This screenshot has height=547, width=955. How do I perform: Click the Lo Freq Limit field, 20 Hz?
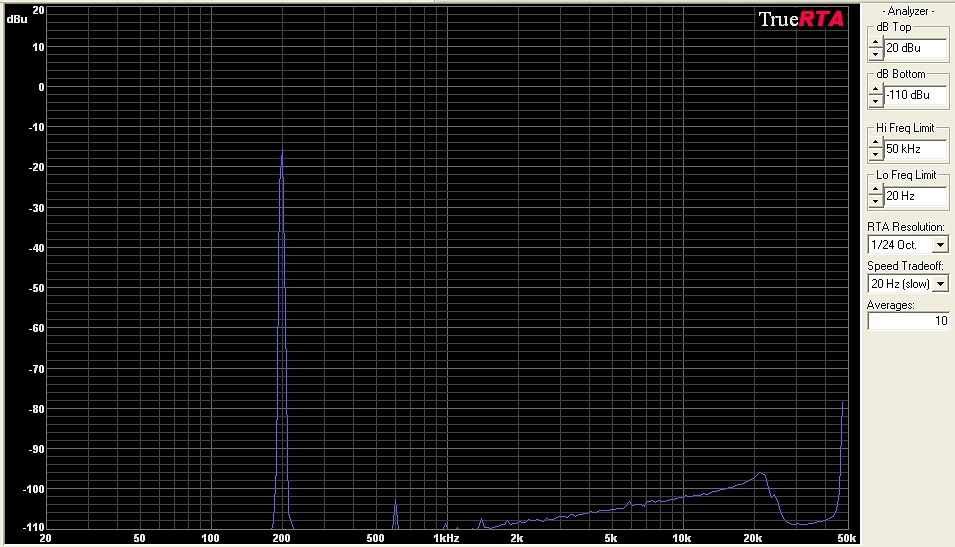point(915,196)
